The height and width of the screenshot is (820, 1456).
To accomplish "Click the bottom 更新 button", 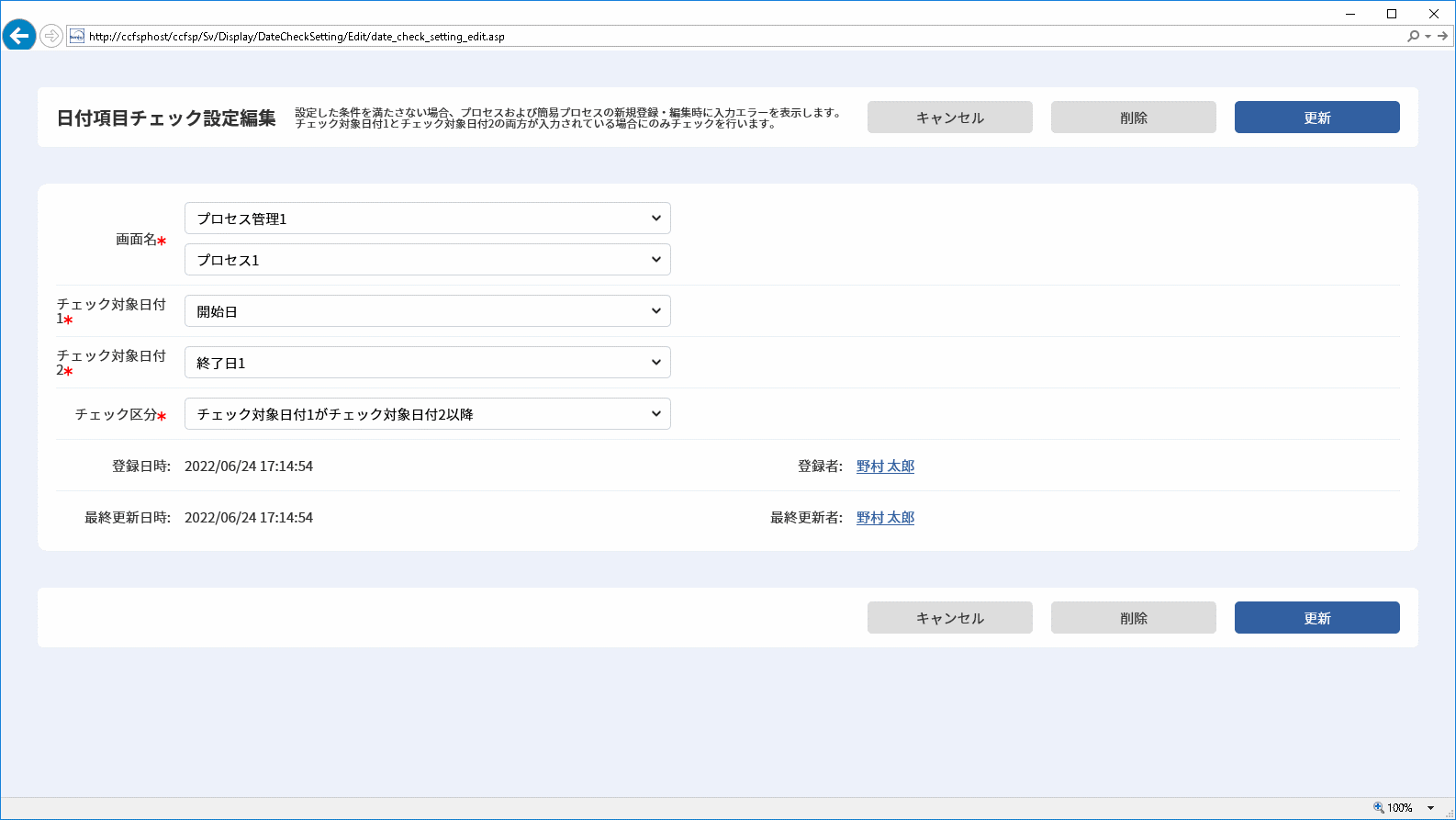I will [x=1317, y=618].
